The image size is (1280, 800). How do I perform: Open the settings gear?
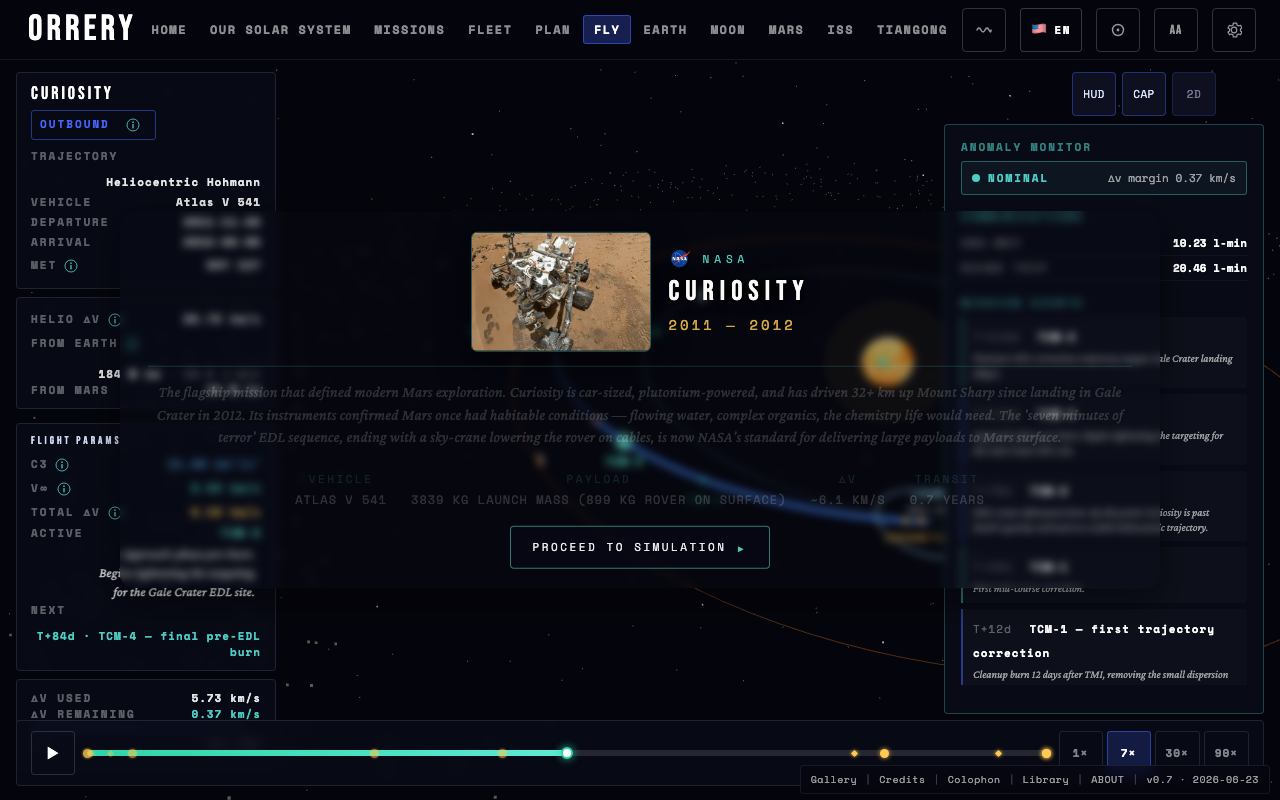click(1234, 30)
